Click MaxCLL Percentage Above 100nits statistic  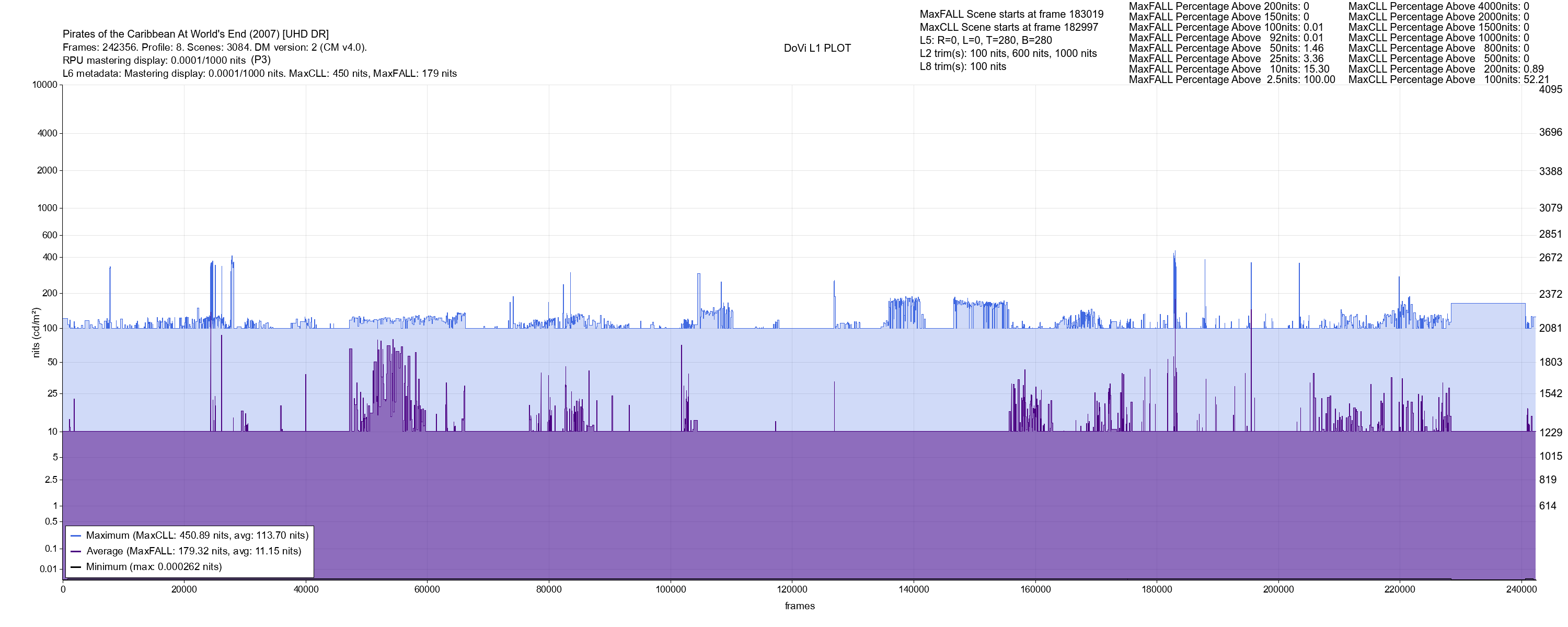pyautogui.click(x=1449, y=80)
